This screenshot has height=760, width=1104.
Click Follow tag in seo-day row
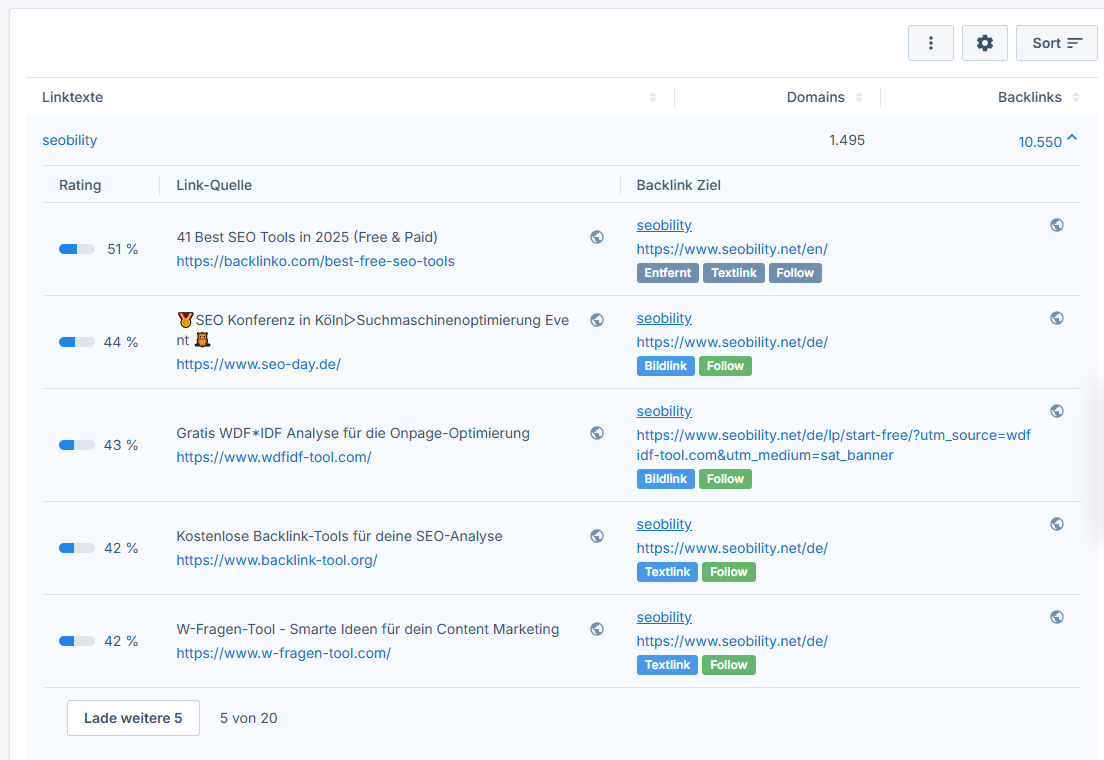pyautogui.click(x=725, y=366)
